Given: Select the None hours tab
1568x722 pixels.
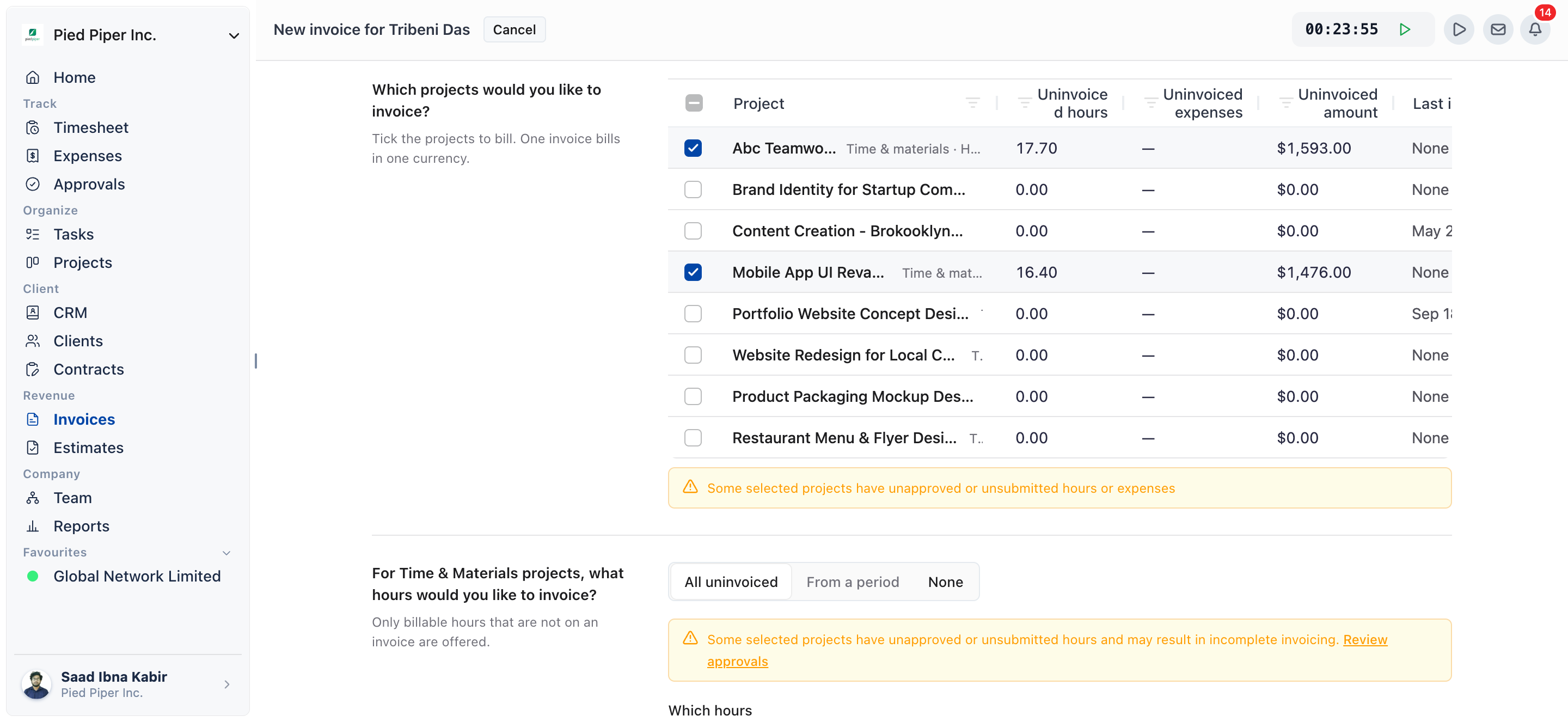Looking at the screenshot, I should (945, 582).
